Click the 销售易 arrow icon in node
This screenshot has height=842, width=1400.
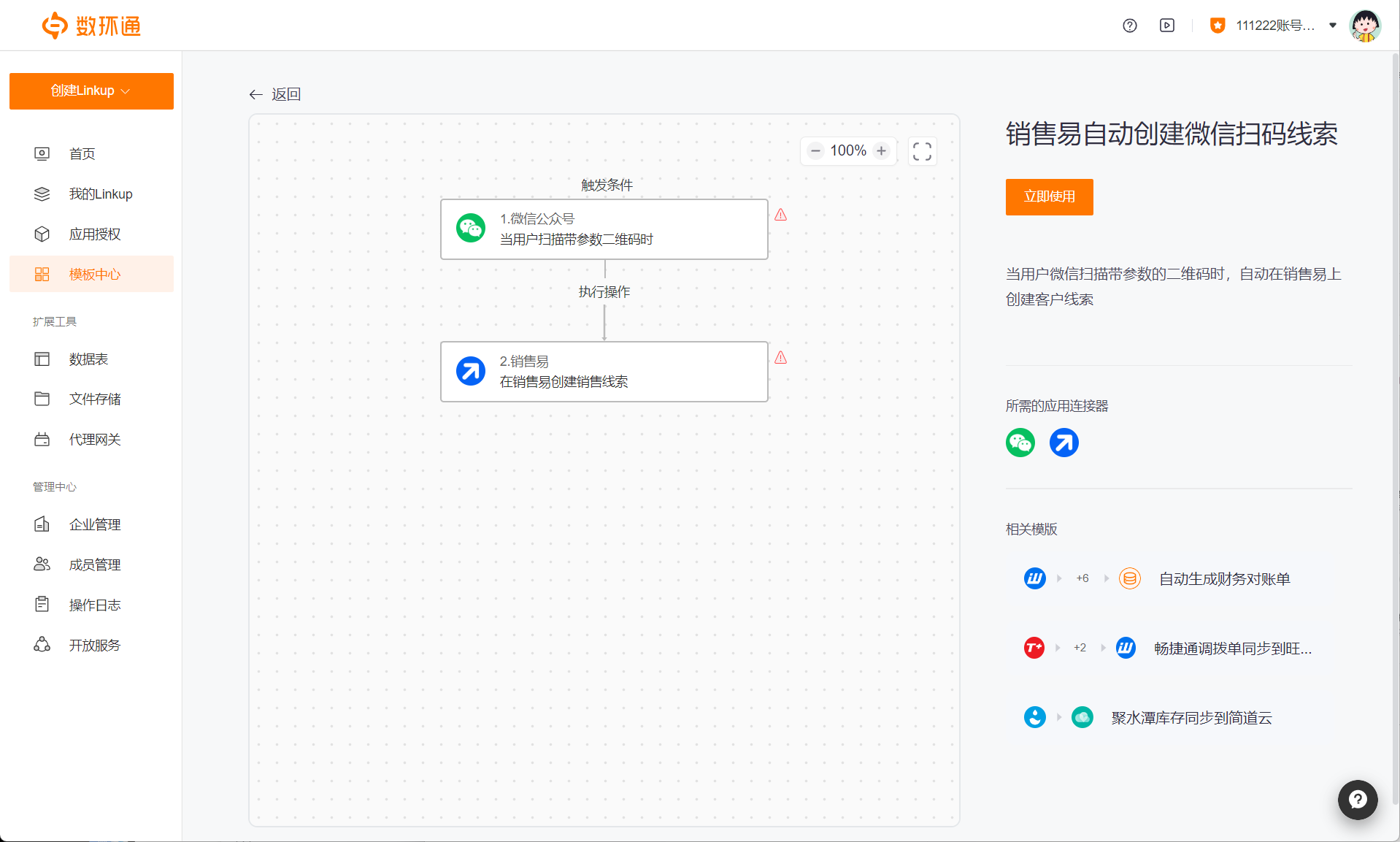(x=471, y=371)
